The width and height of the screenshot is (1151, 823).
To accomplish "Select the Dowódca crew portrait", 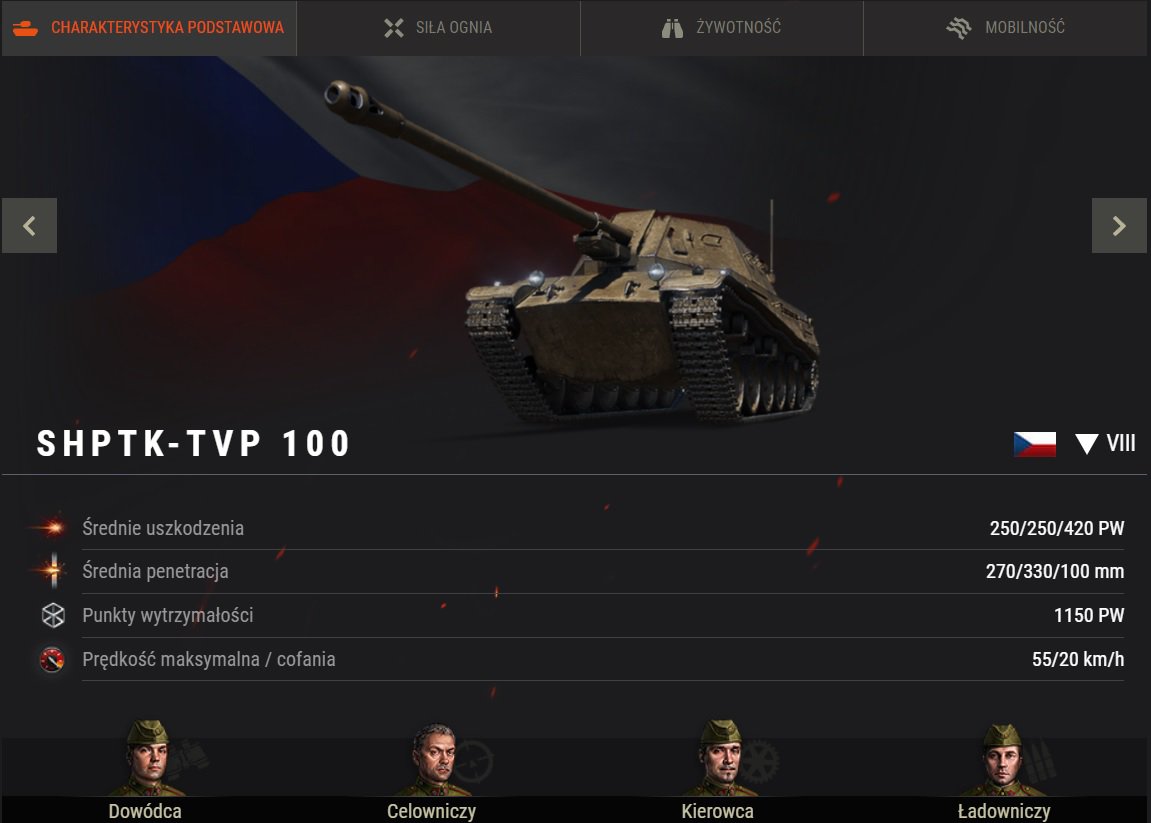I will click(x=147, y=759).
